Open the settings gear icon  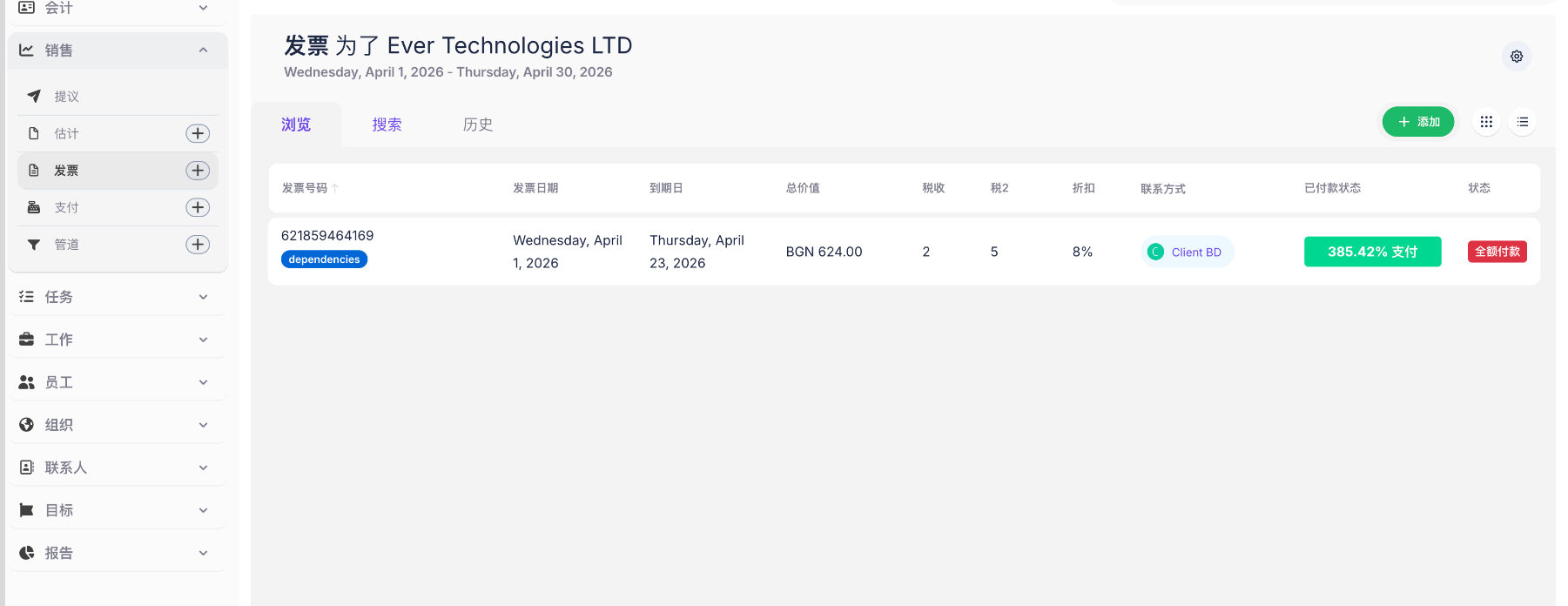(x=1516, y=57)
